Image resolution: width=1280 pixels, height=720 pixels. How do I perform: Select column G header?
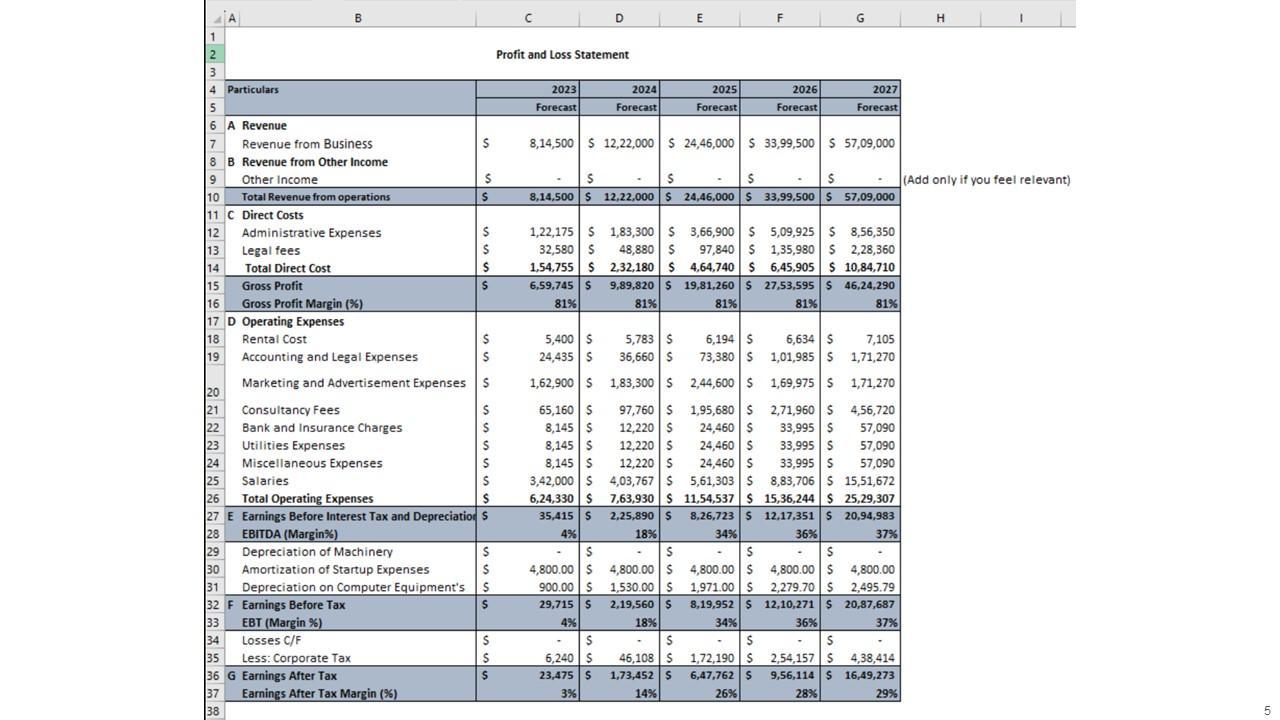point(860,18)
